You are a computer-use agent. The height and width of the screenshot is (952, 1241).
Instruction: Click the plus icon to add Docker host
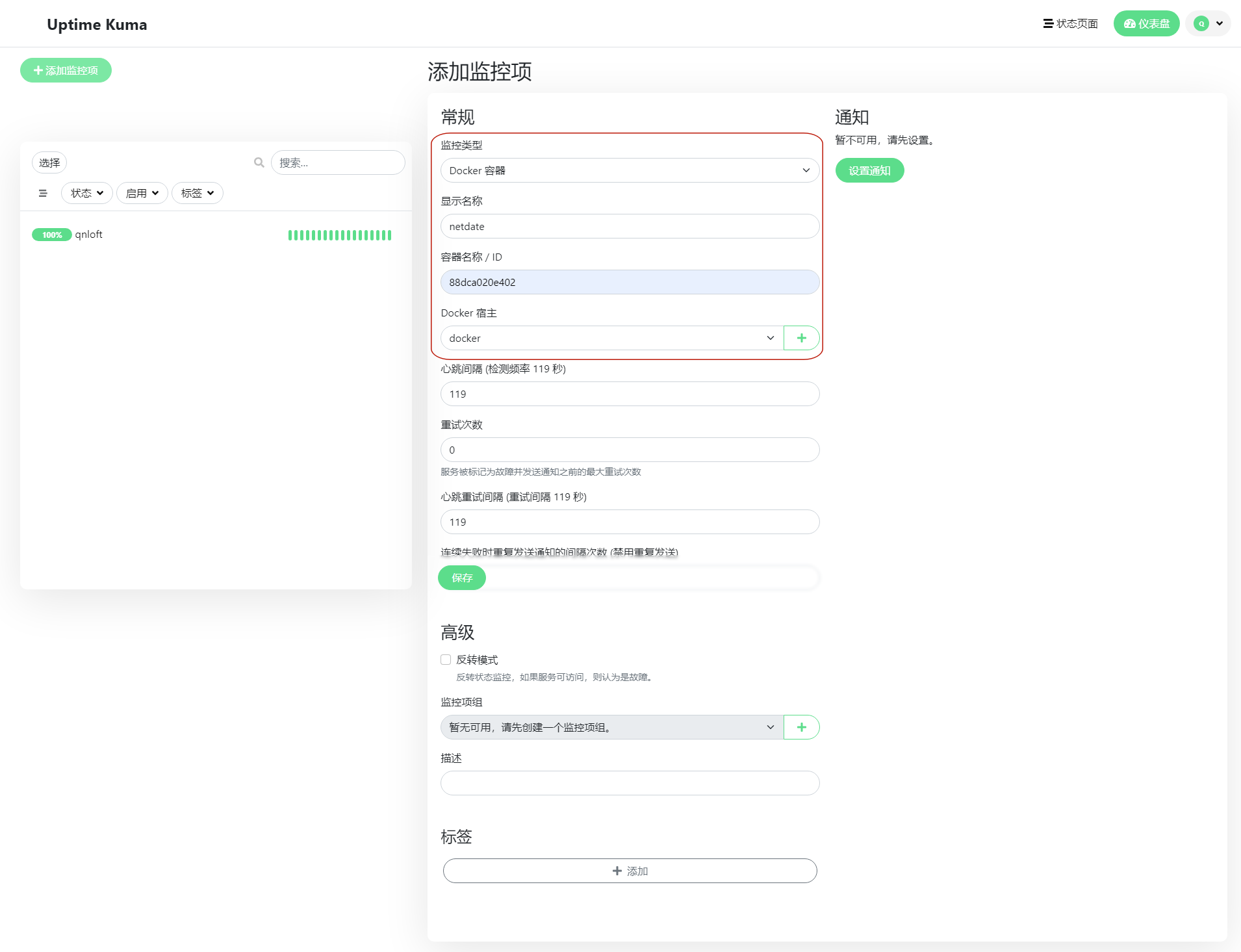click(x=802, y=338)
